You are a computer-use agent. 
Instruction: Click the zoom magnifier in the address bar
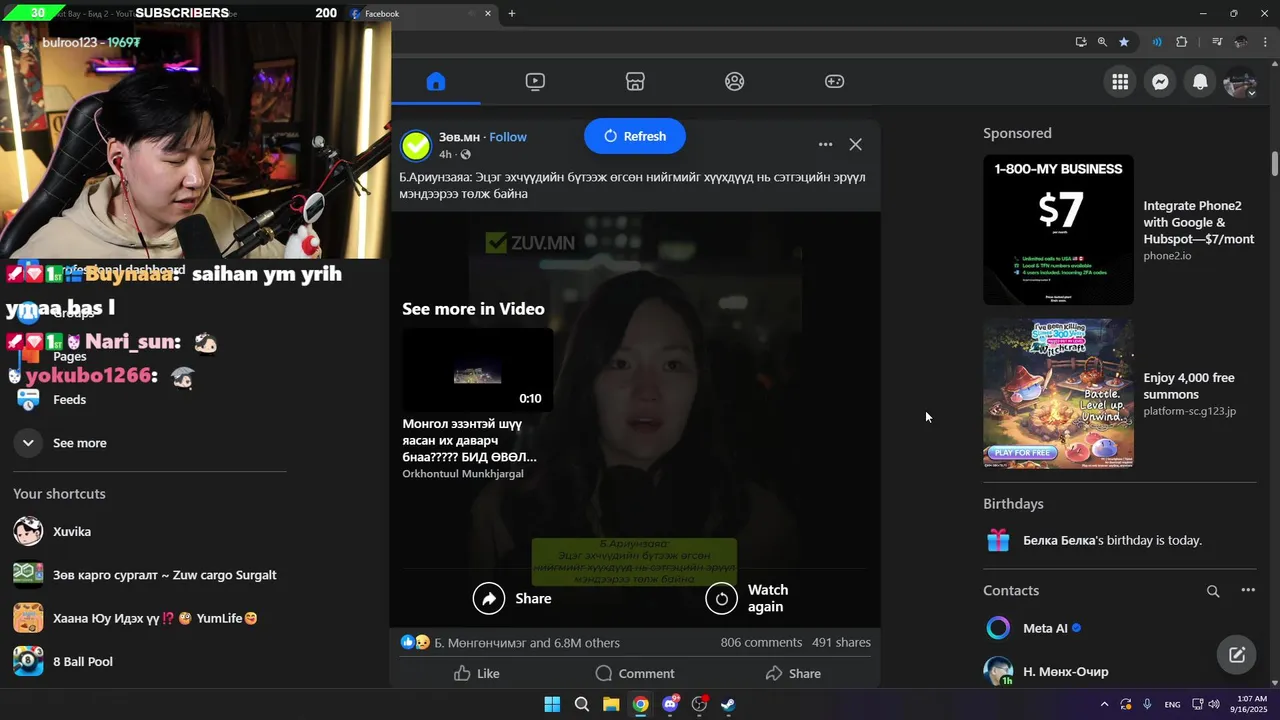(x=1102, y=42)
